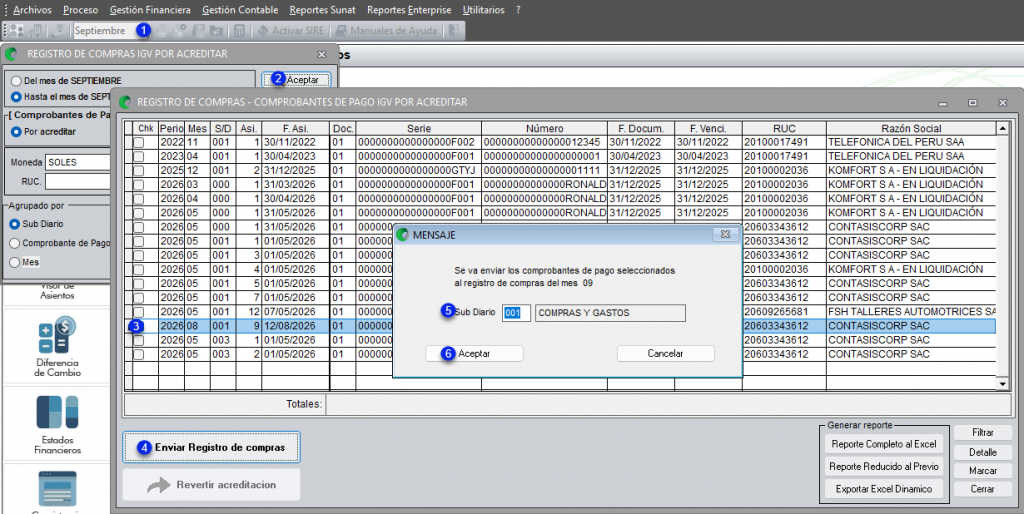Open Diferencia de Cambio from the sidebar
Screen dimensions: 1024x514
pos(57,347)
